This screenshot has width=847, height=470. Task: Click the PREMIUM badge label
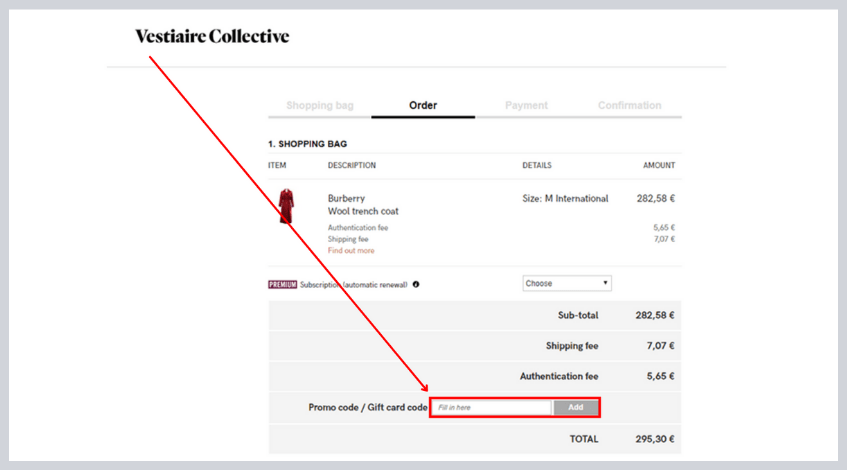click(x=283, y=284)
